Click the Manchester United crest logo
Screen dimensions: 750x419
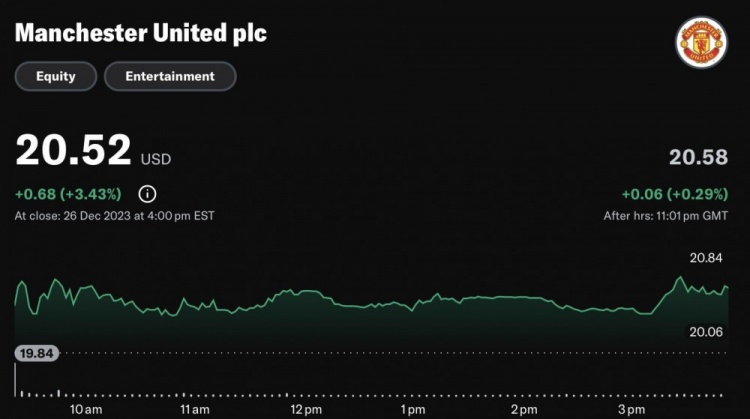(x=701, y=43)
